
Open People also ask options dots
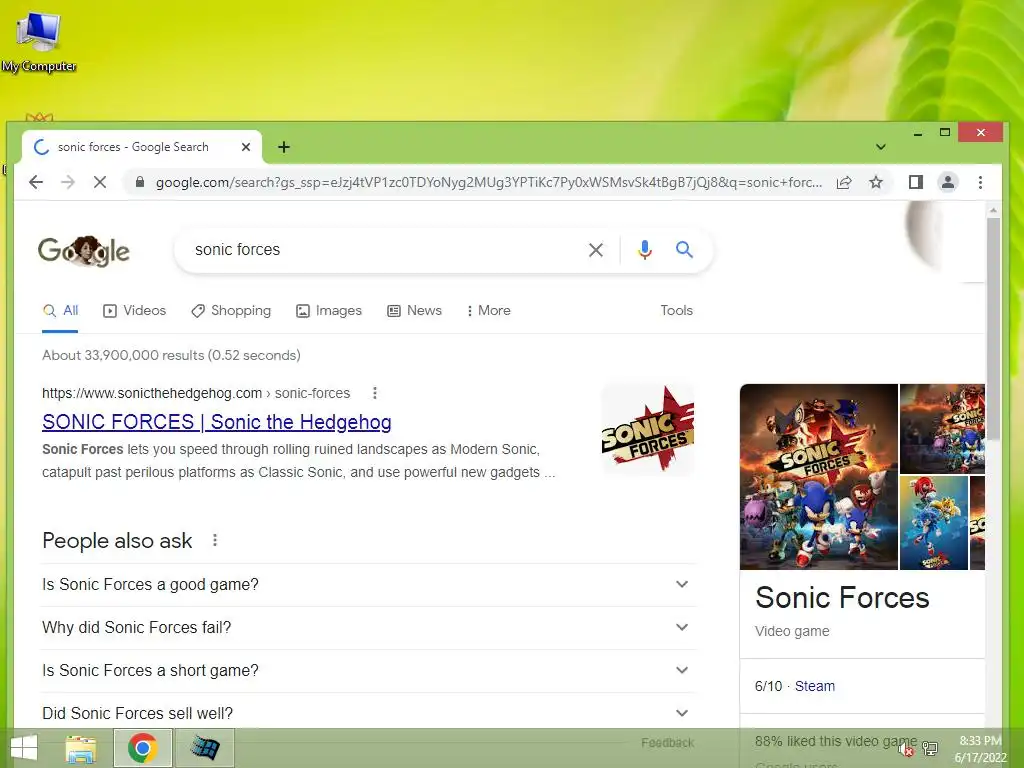click(x=215, y=540)
